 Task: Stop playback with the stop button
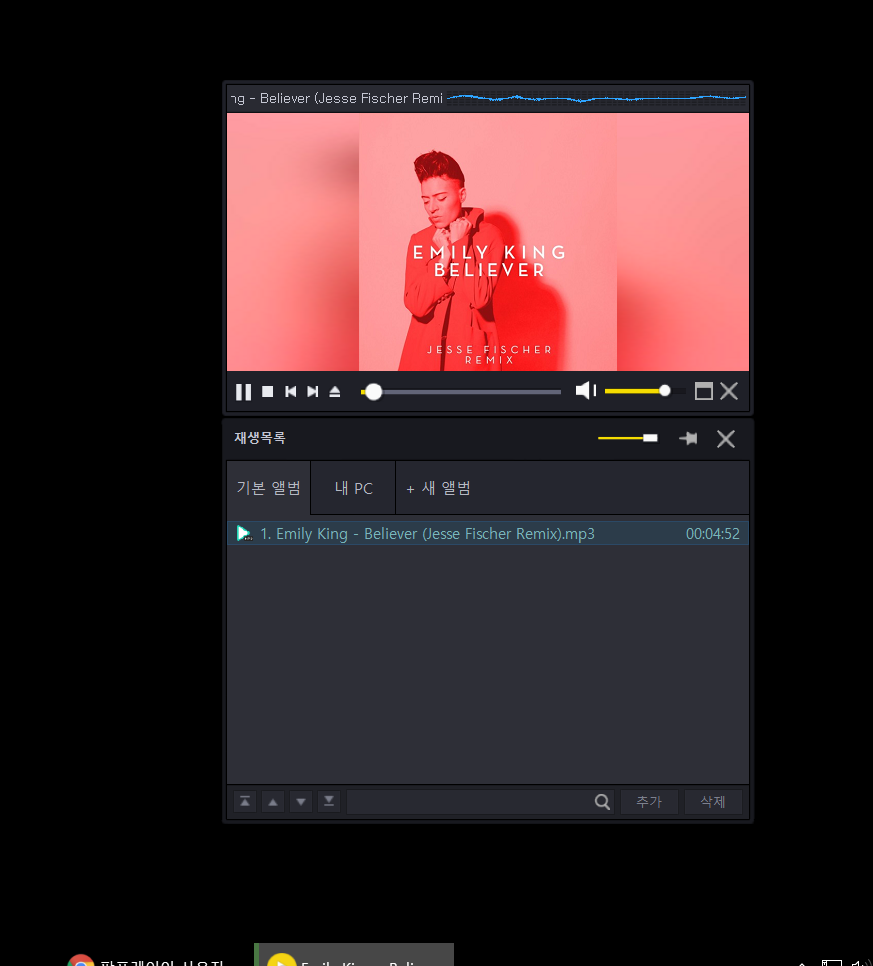267,392
